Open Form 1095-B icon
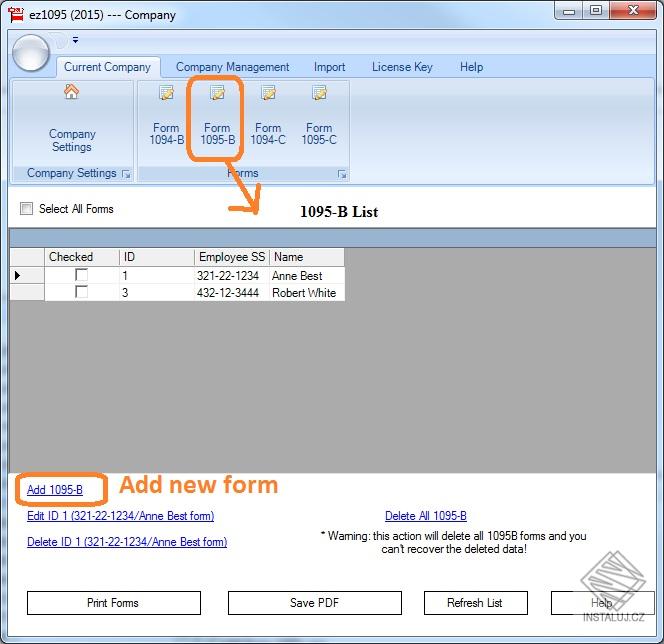 pos(217,92)
